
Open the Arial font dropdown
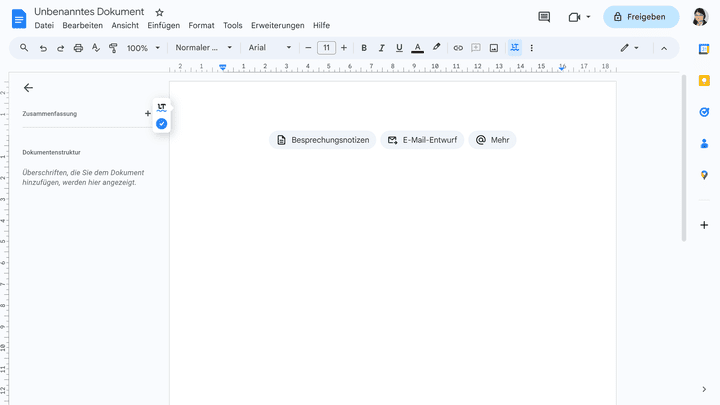pyautogui.click(x=270, y=48)
